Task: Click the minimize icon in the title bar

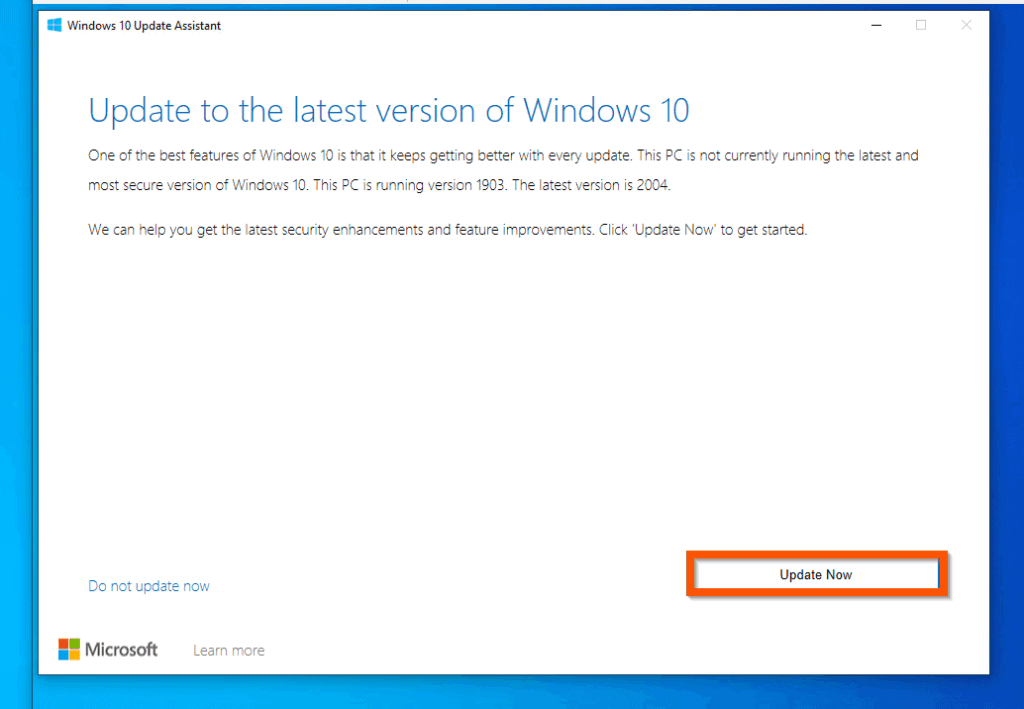Action: (x=875, y=24)
